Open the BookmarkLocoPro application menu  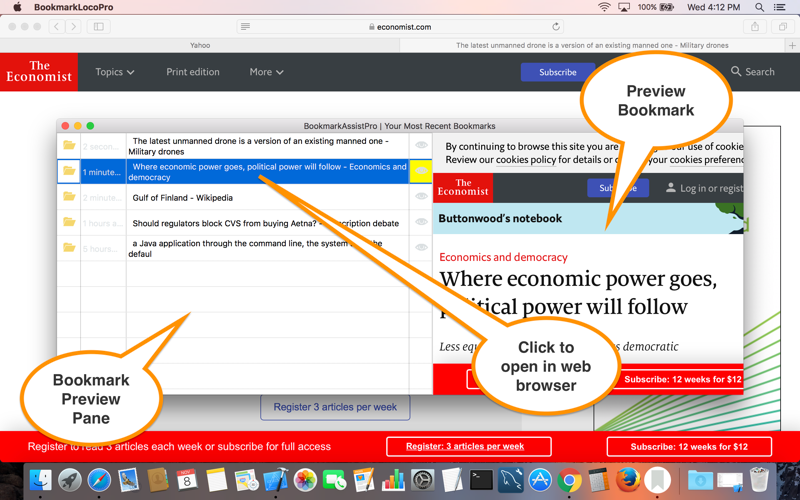73,8
